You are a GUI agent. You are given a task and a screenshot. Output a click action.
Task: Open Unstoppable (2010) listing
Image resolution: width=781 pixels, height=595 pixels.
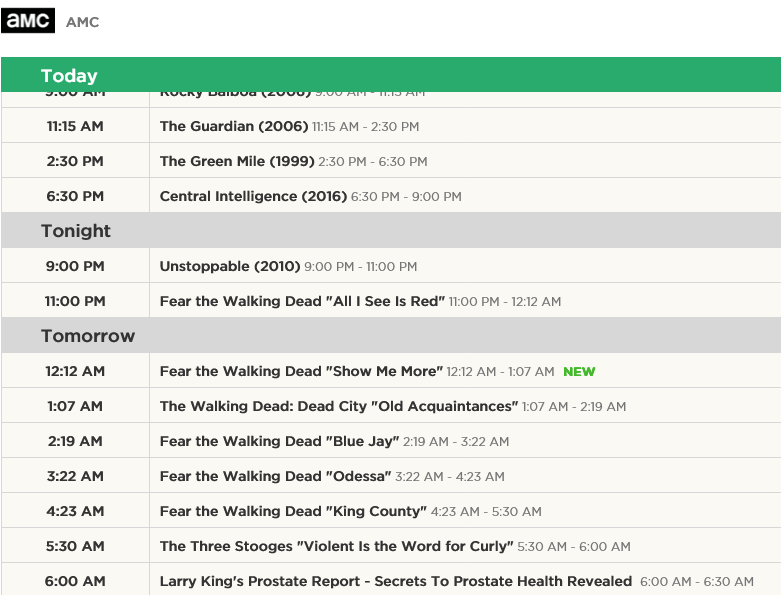click(x=230, y=266)
